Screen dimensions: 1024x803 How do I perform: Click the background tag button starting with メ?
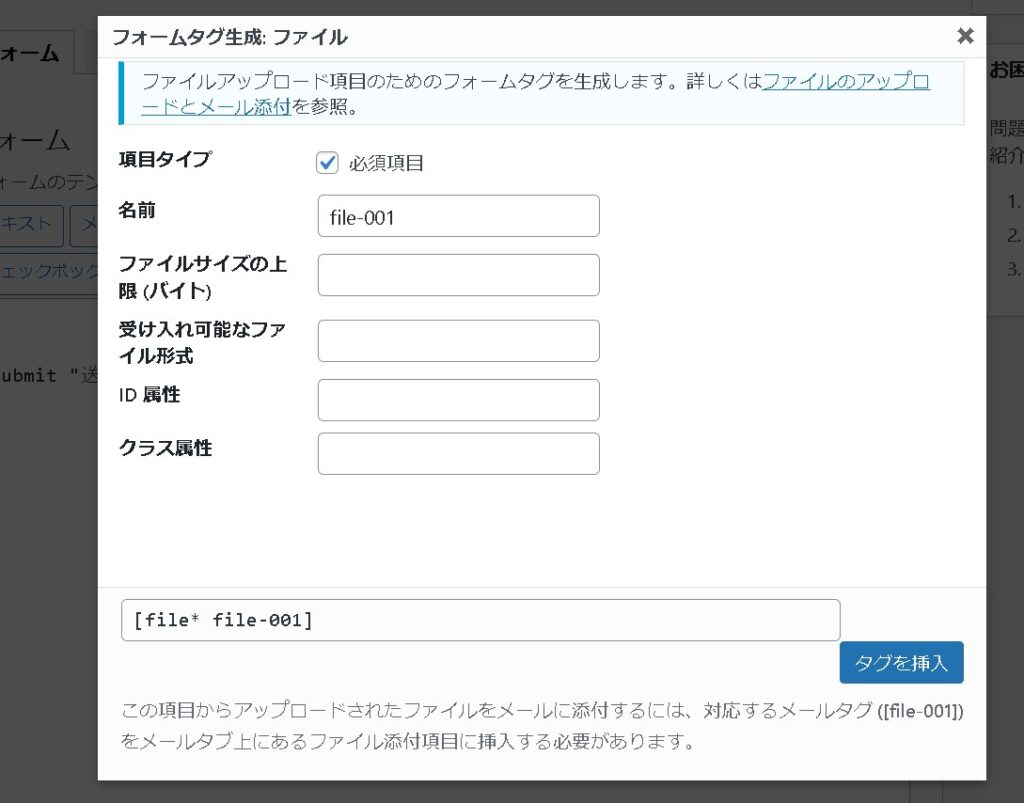pos(84,225)
